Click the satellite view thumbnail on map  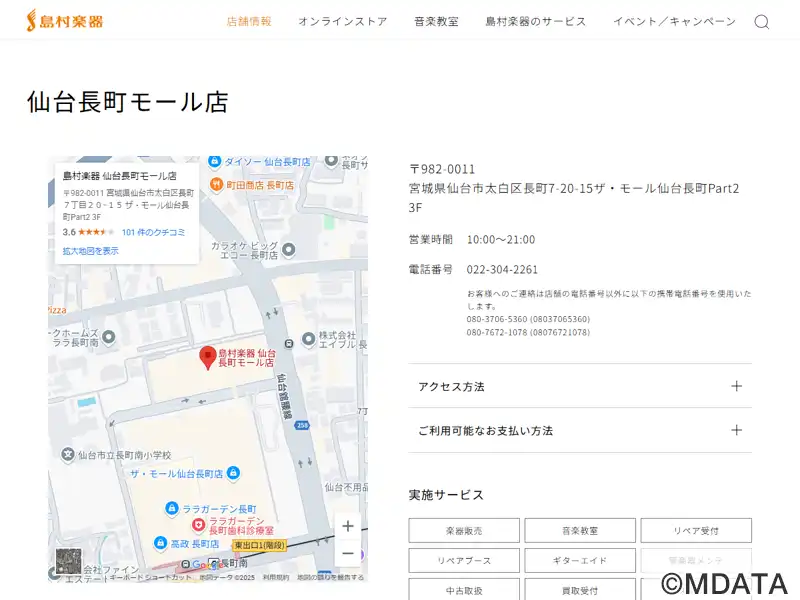68,561
